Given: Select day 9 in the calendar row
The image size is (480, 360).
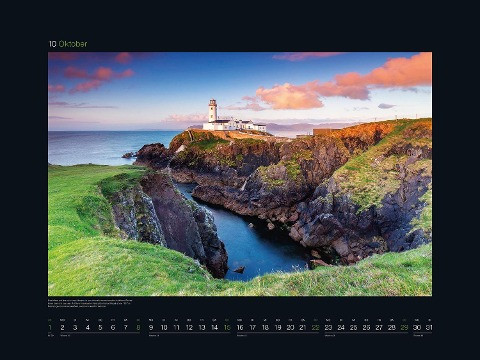Looking at the screenshot, I should 151,327.
